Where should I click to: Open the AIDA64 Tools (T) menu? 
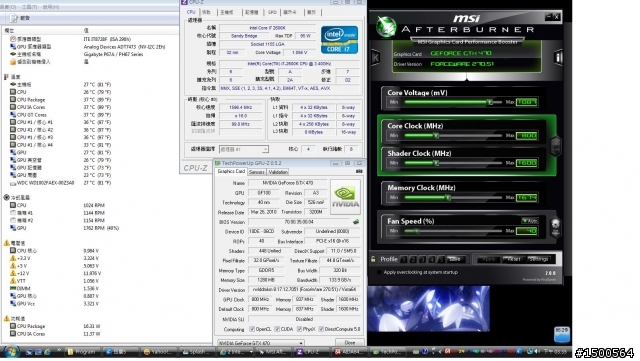point(29,7)
